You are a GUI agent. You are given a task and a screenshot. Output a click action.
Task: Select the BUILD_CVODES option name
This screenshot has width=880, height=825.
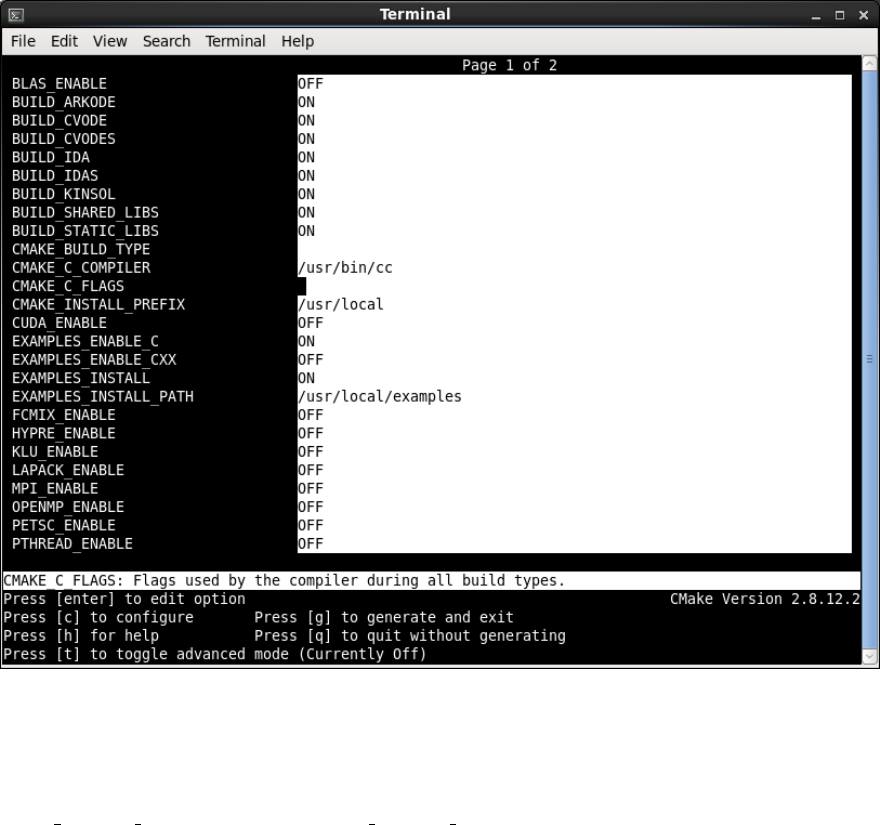click(x=63, y=139)
